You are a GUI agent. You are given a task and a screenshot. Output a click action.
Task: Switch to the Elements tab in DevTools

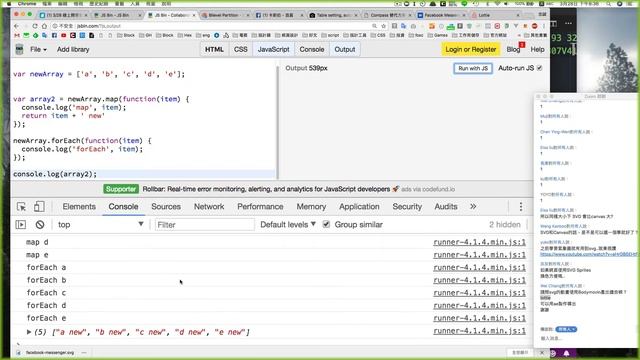(x=79, y=207)
